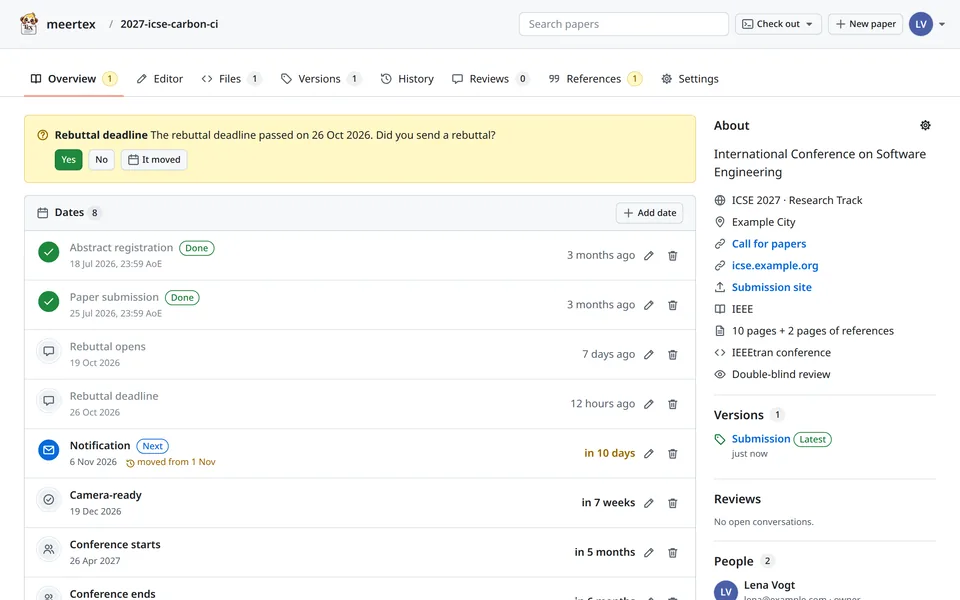
Task: Delete the Paper submission date
Action: pos(672,305)
